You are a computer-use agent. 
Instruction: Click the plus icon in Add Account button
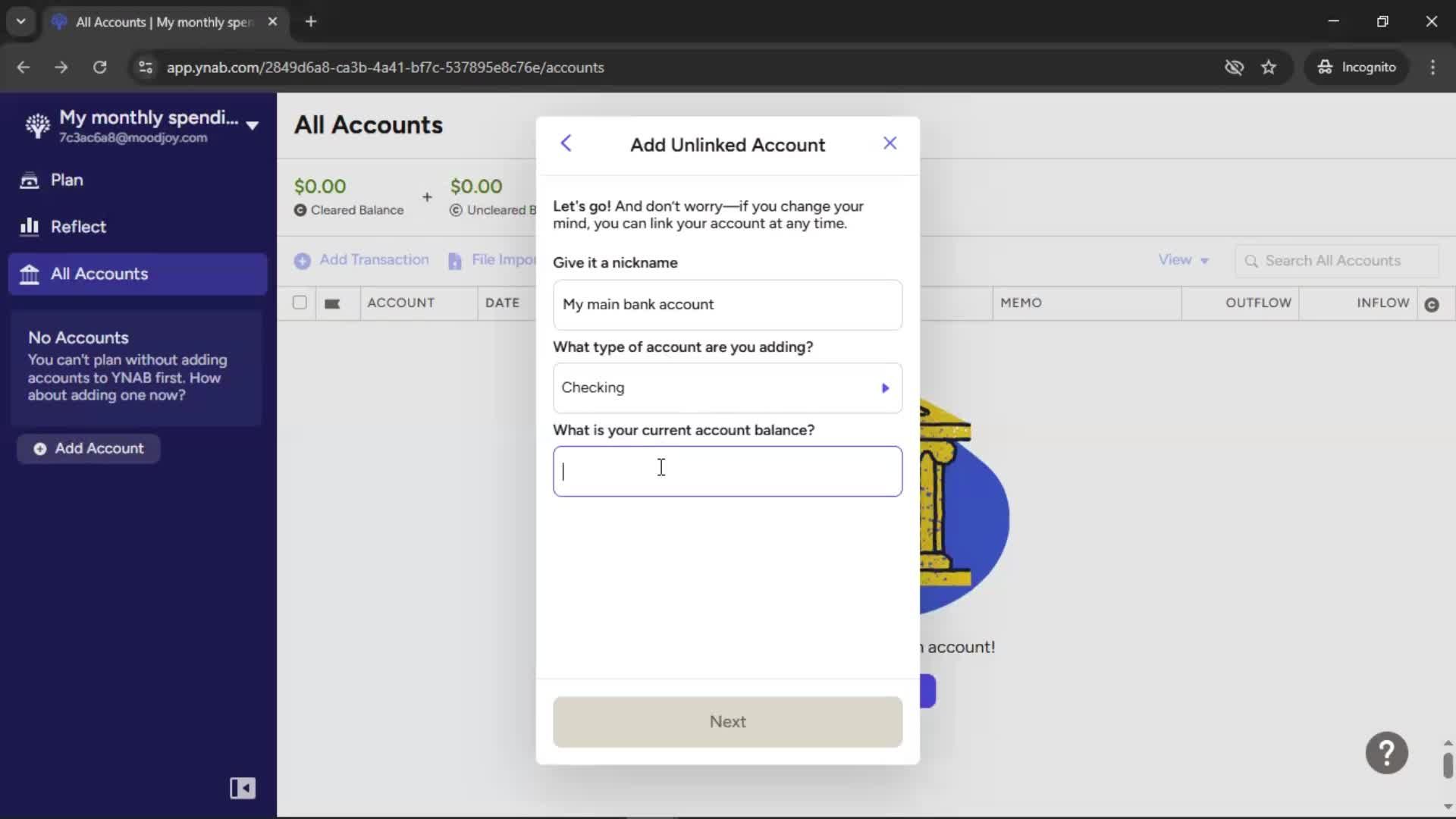[x=39, y=449]
